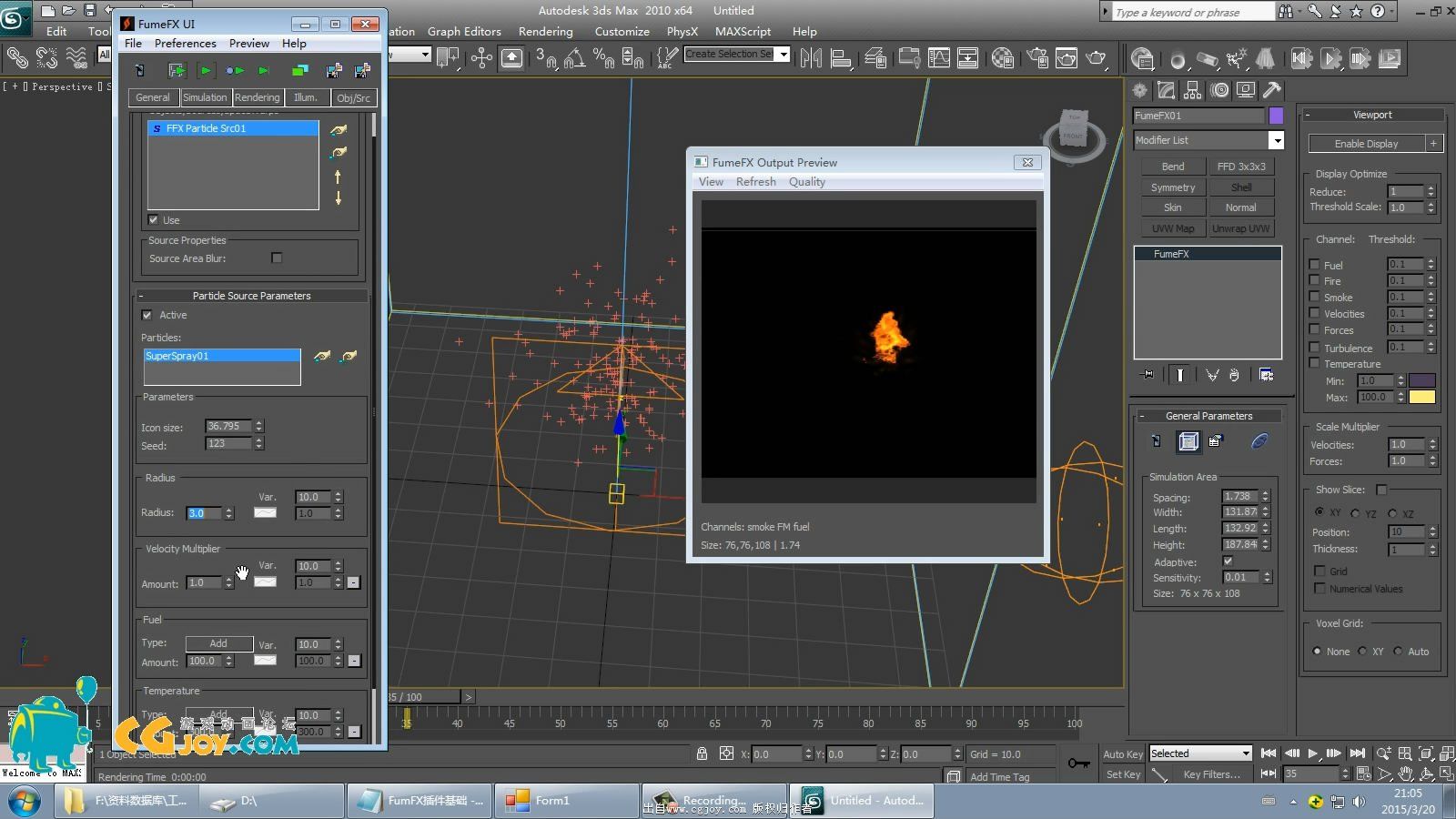Click the Start Default Simulation icon with bracket
The image size is (1456, 819).
click(x=177, y=70)
